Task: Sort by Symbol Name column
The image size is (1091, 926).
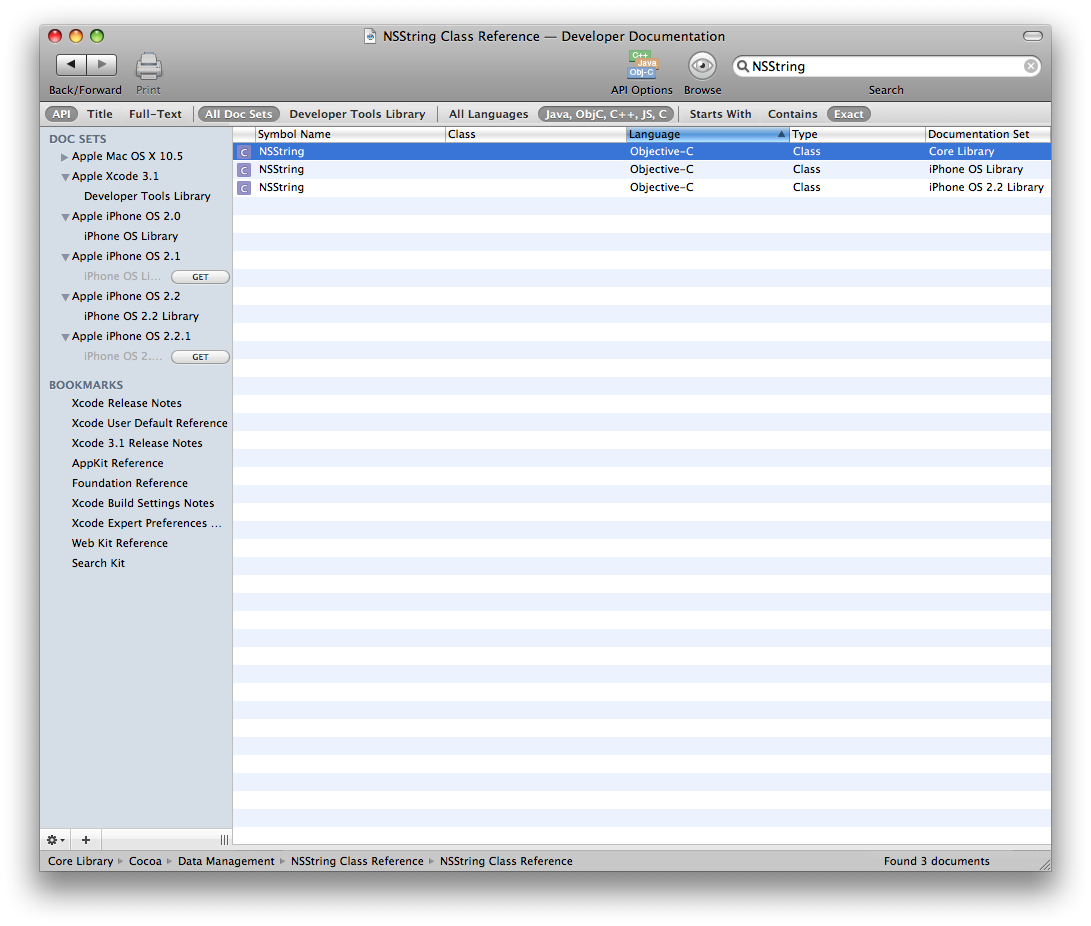Action: [350, 134]
